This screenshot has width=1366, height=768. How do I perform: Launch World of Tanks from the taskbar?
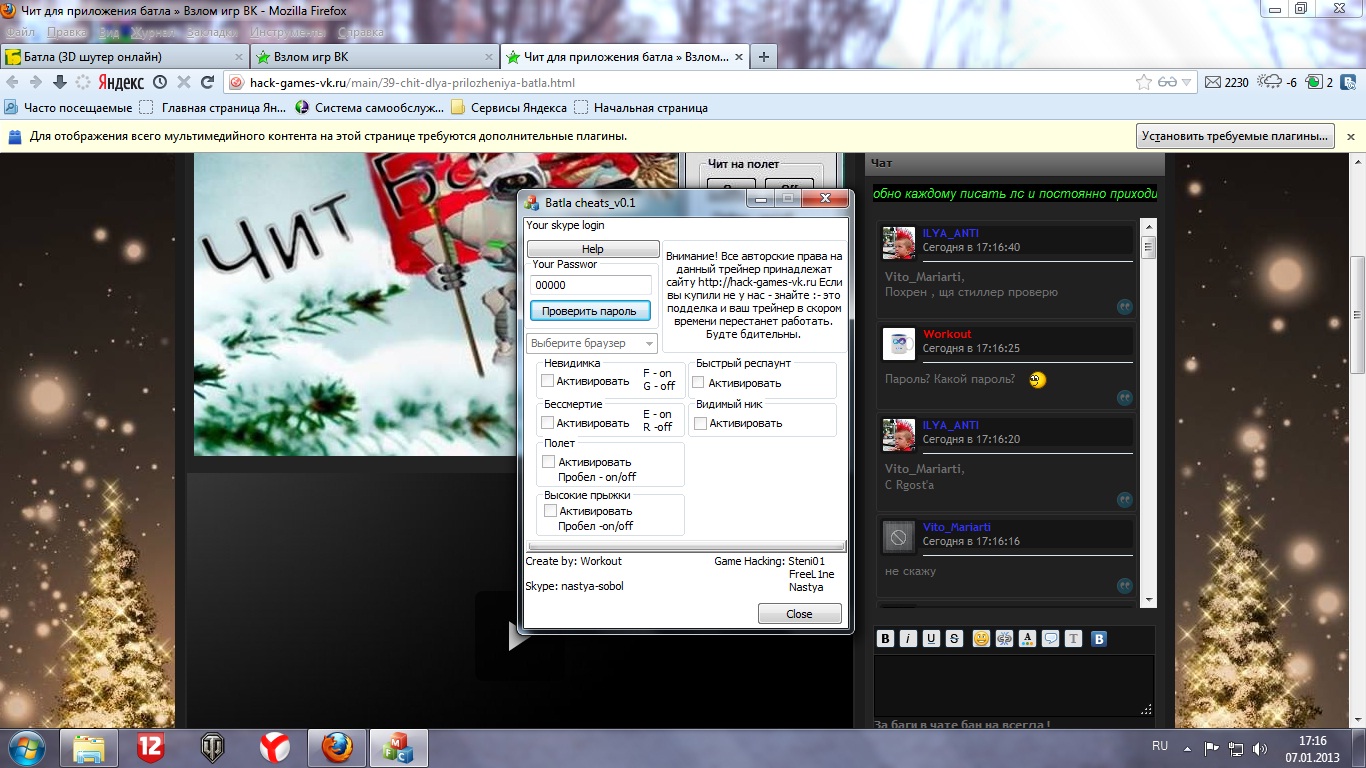coord(213,747)
